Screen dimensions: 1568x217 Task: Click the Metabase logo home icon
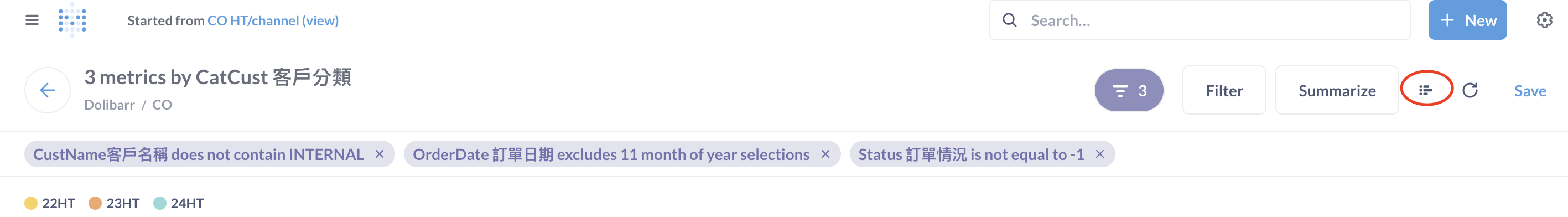(x=72, y=20)
